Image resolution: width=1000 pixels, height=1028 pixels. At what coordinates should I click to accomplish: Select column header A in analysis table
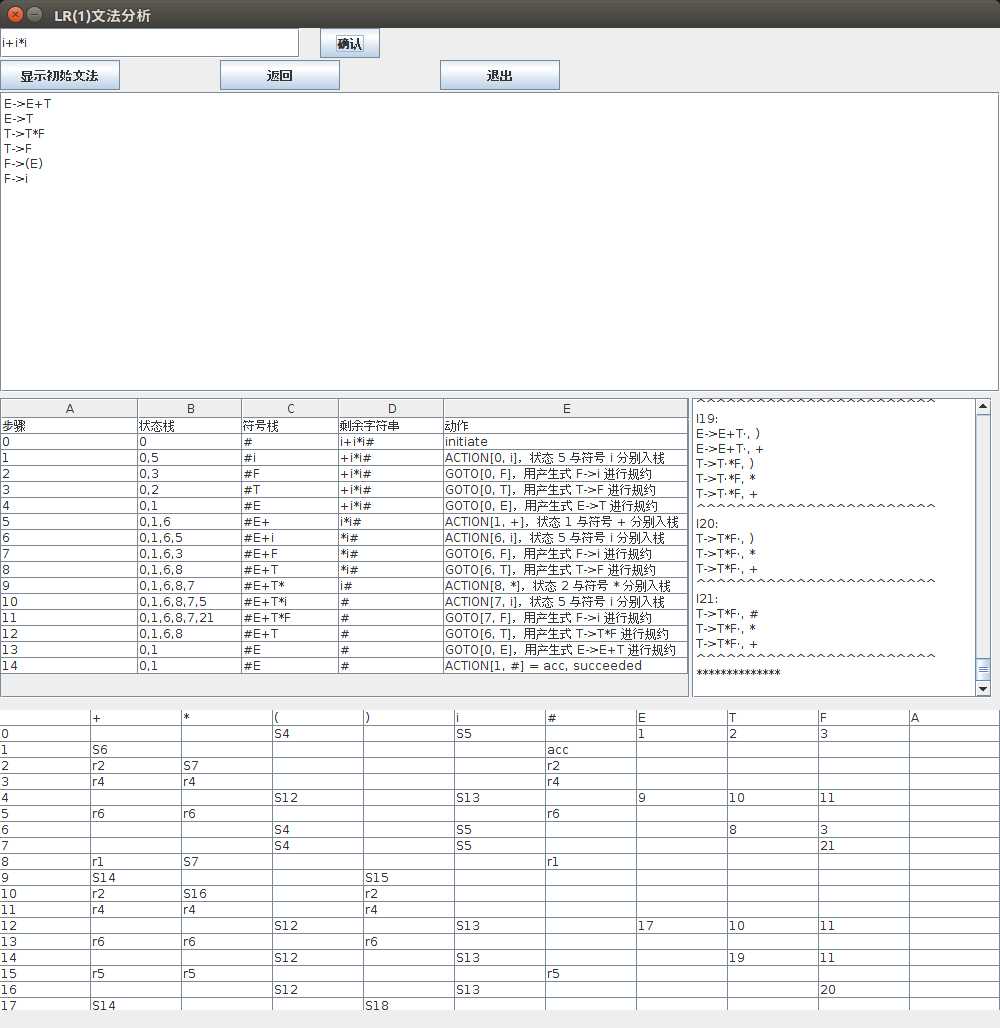click(69, 408)
